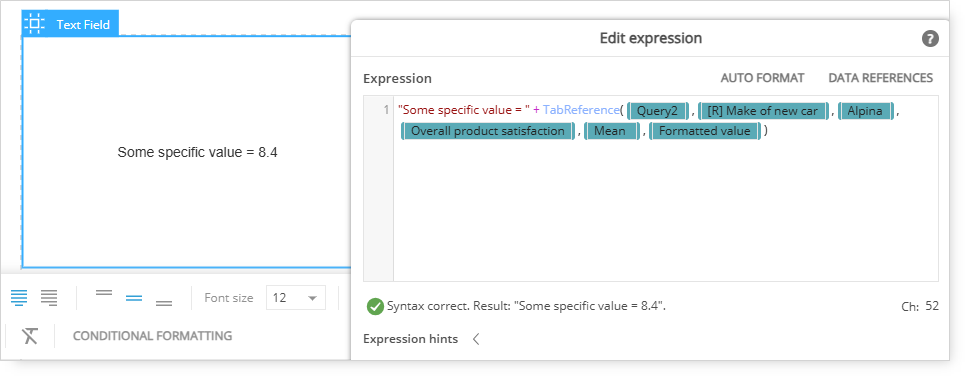Open the help question mark icon
The height and width of the screenshot is (376, 965).
[930, 39]
